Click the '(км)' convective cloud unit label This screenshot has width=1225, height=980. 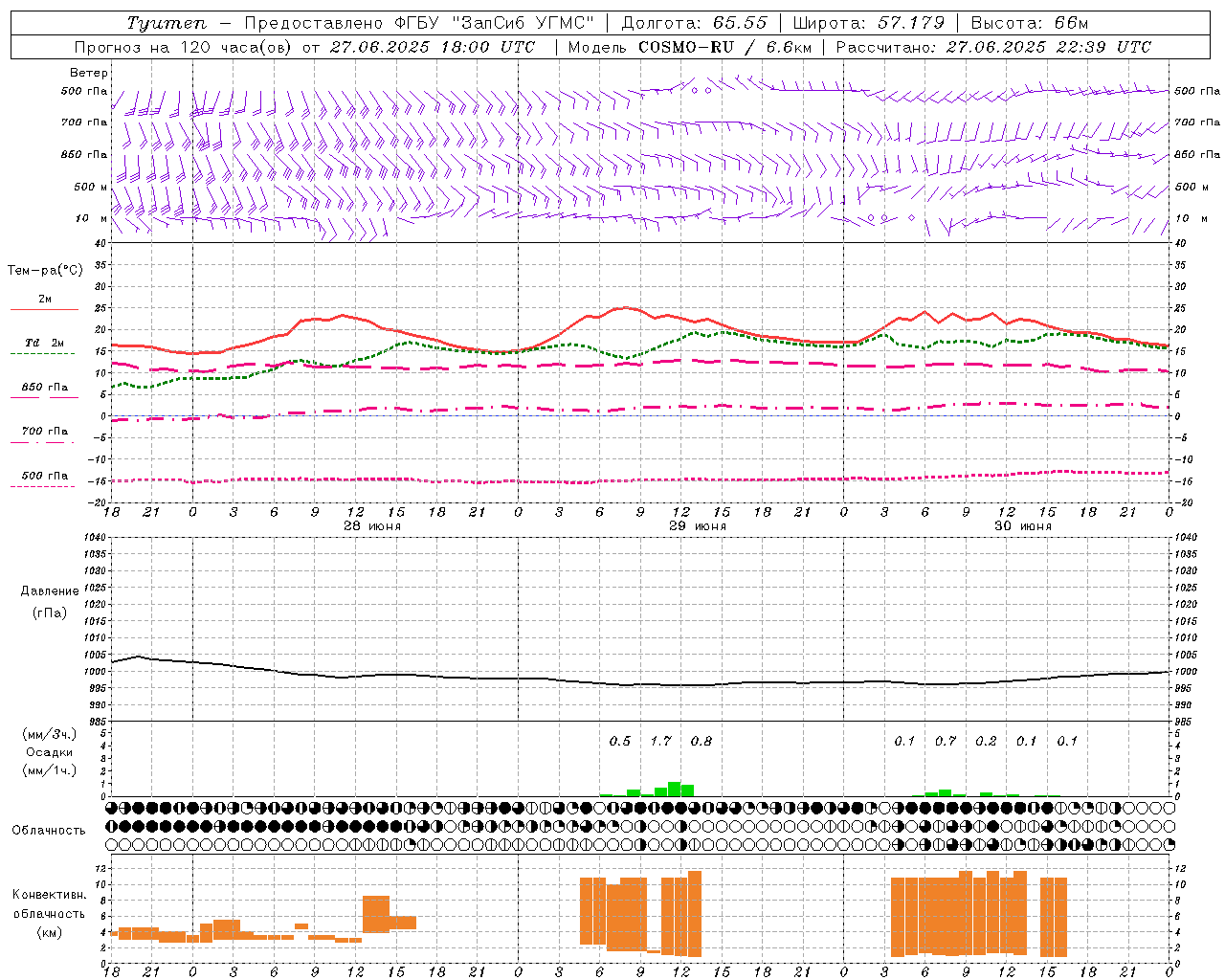coord(50,932)
